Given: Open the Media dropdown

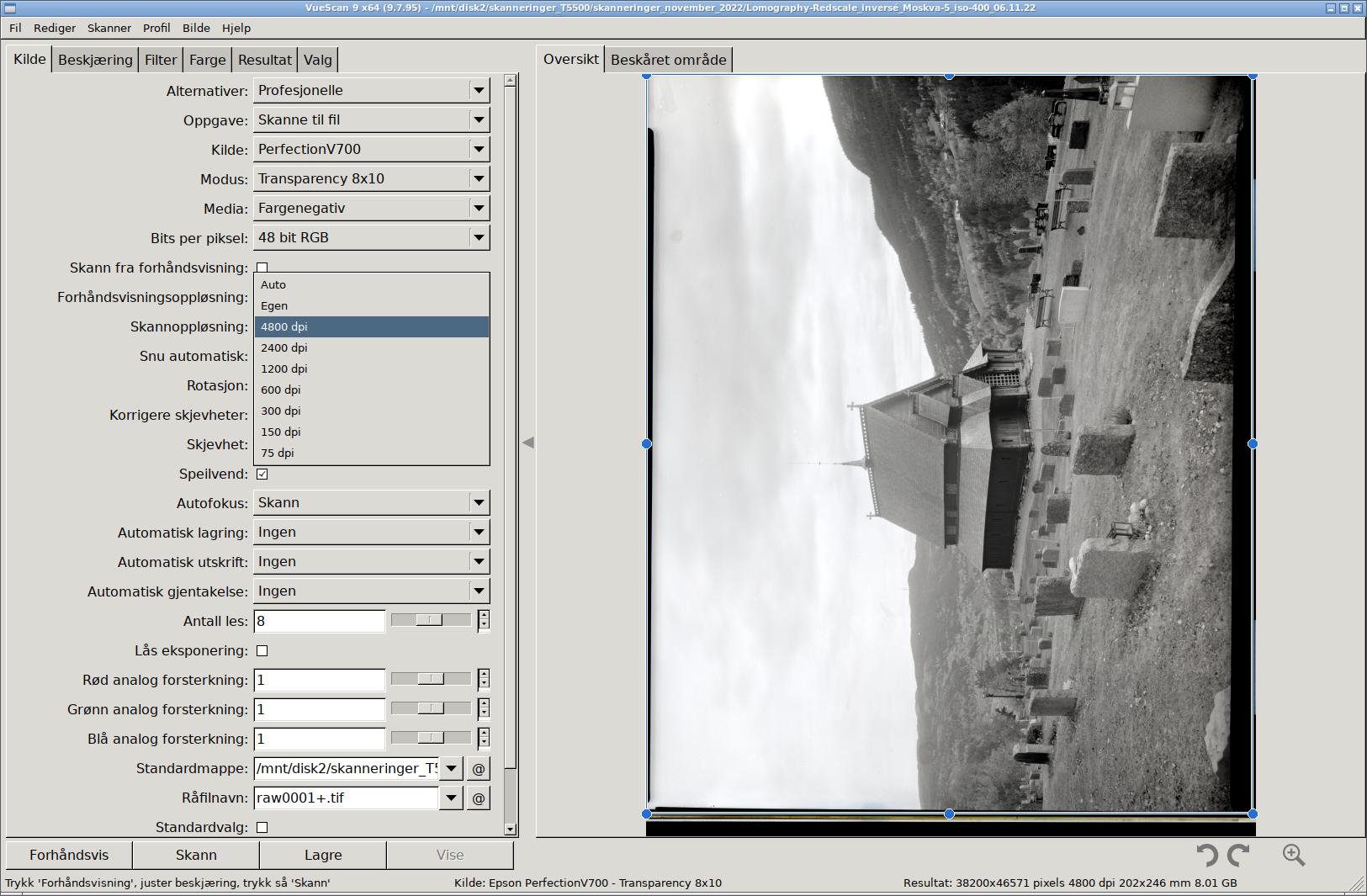Looking at the screenshot, I should tap(371, 208).
